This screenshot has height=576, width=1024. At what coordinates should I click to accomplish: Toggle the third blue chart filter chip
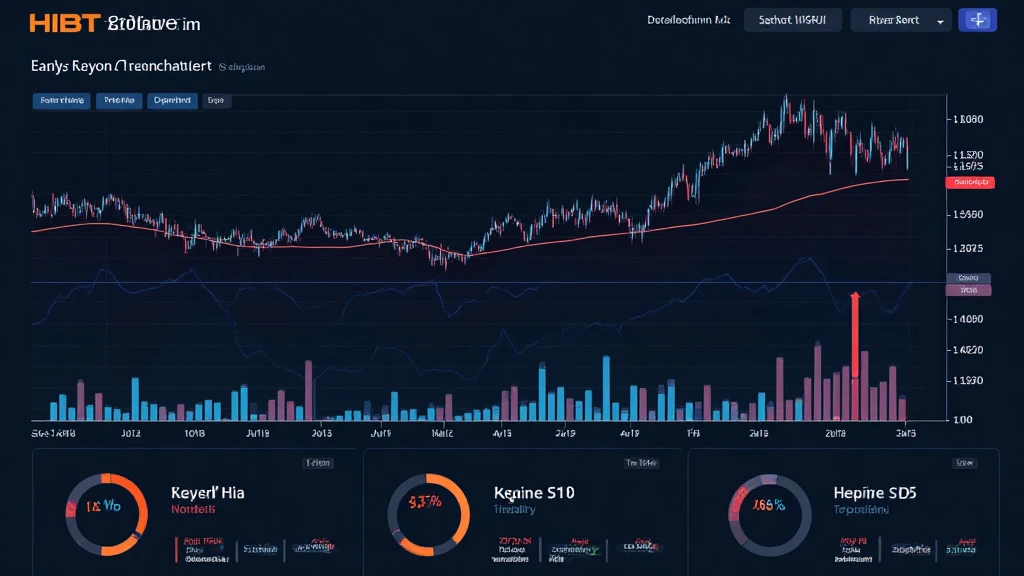point(172,100)
